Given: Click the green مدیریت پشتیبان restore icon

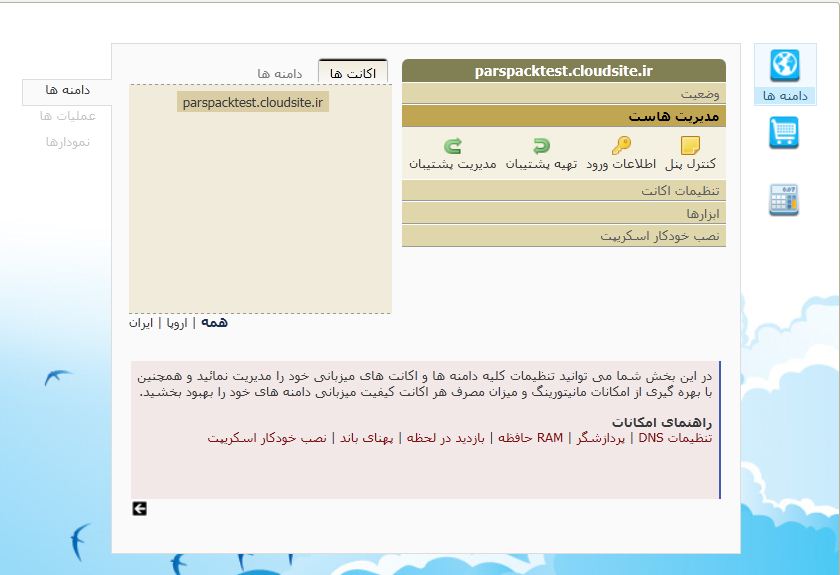Looking at the screenshot, I should pos(453,146).
